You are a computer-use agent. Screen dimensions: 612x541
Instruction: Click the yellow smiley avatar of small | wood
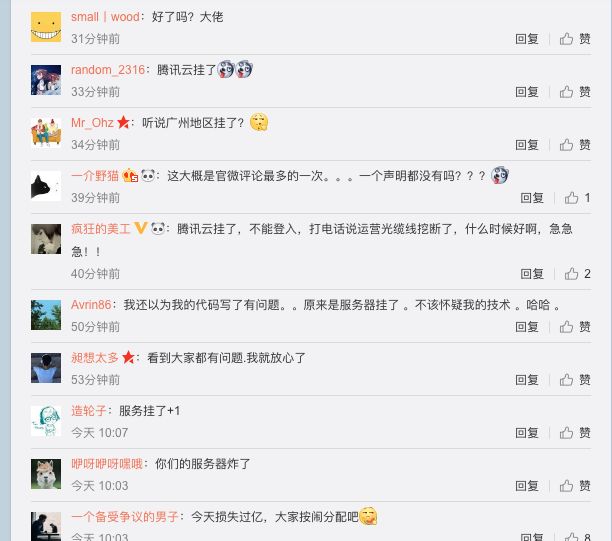click(x=46, y=27)
